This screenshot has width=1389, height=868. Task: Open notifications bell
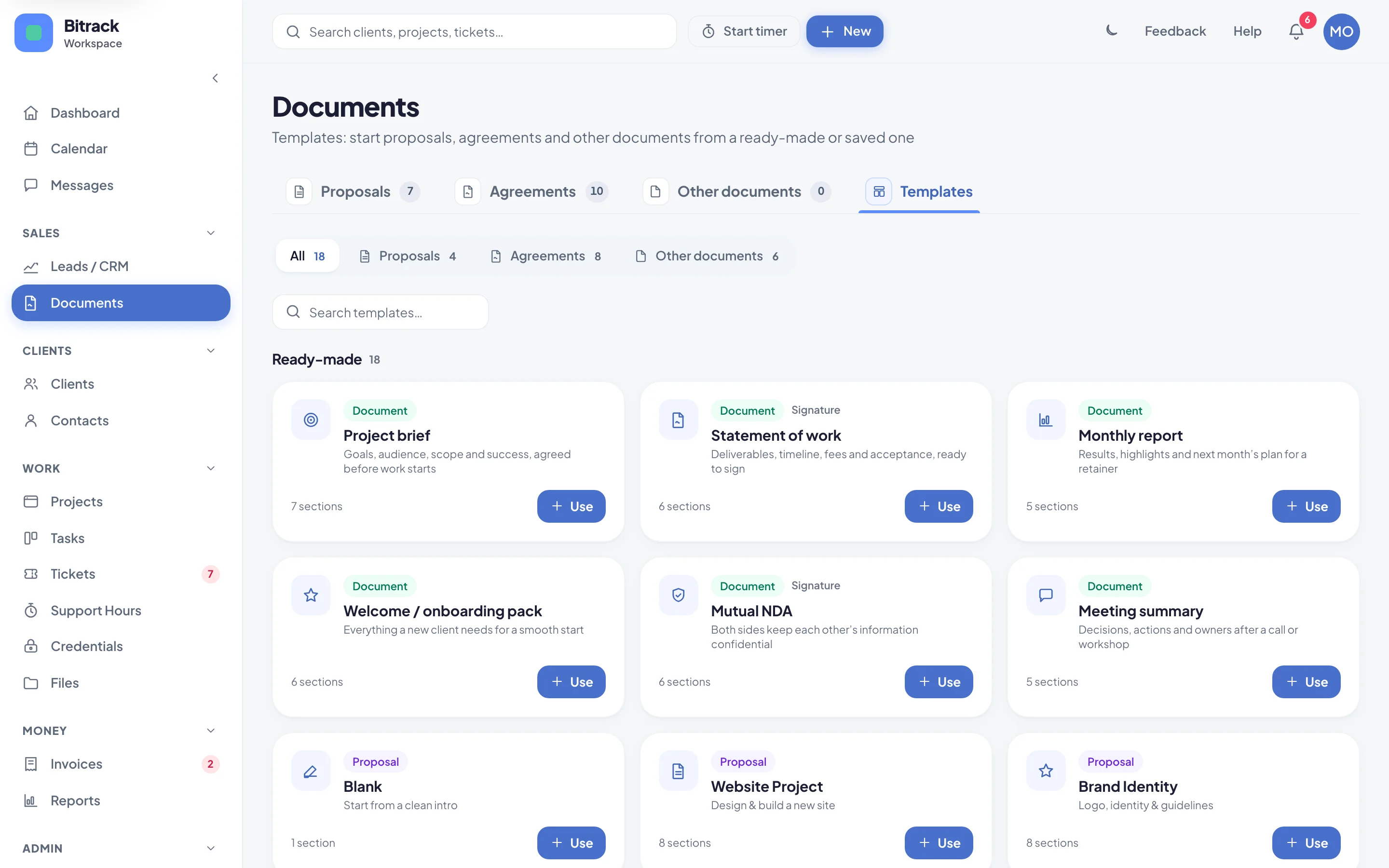pyautogui.click(x=1296, y=31)
